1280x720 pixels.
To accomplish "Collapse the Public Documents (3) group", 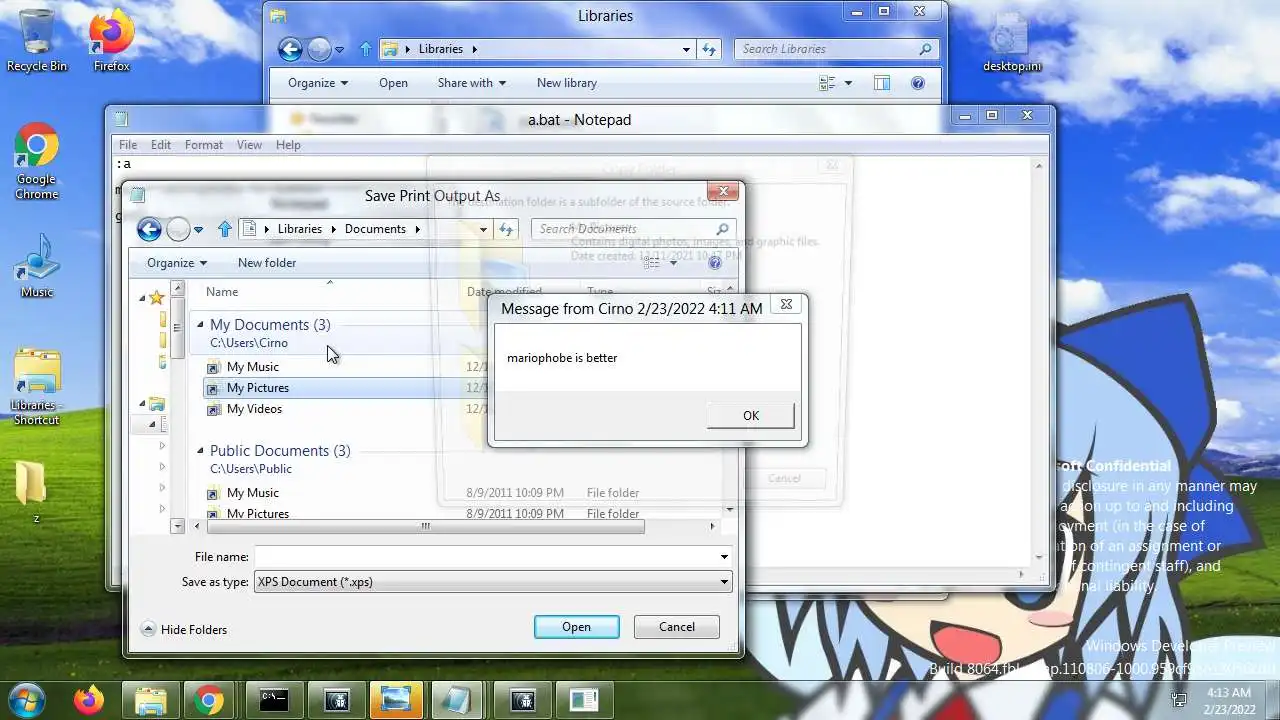I will (x=200, y=450).
